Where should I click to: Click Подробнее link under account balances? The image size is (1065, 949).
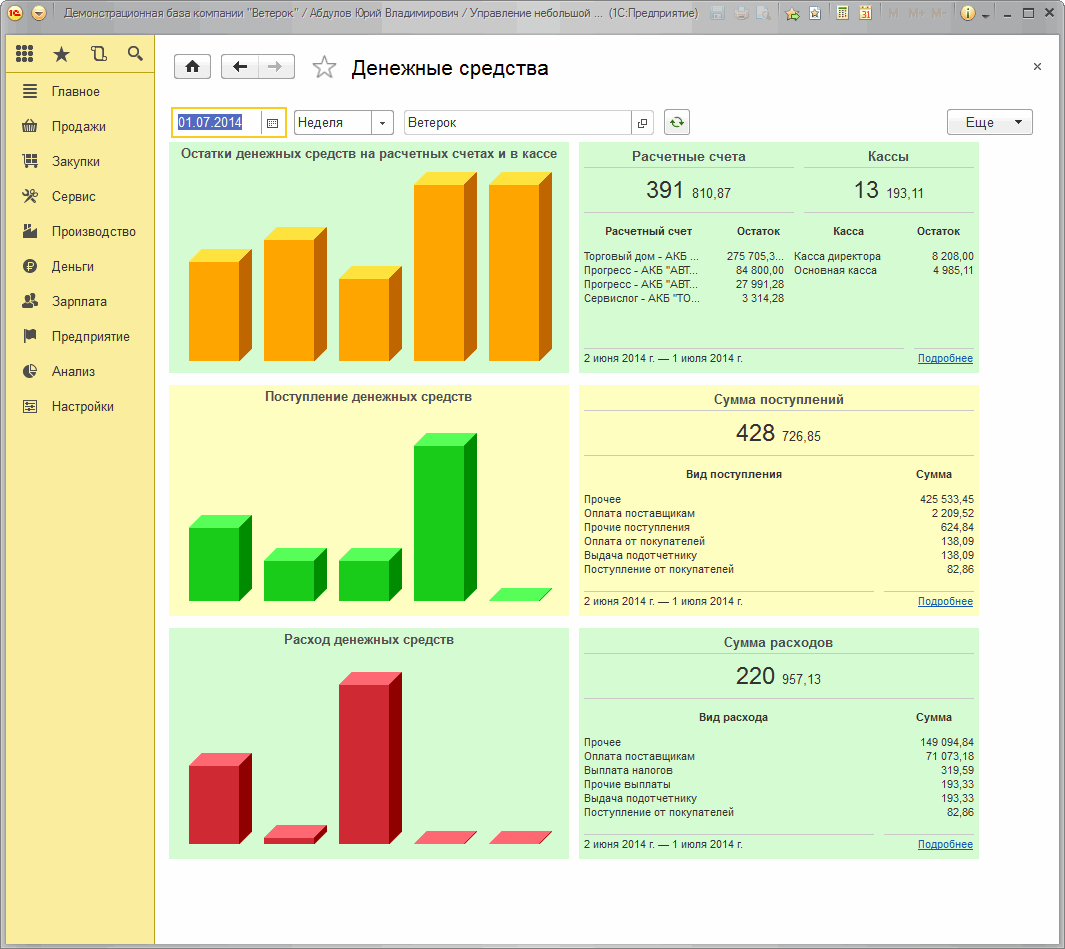click(x=945, y=358)
